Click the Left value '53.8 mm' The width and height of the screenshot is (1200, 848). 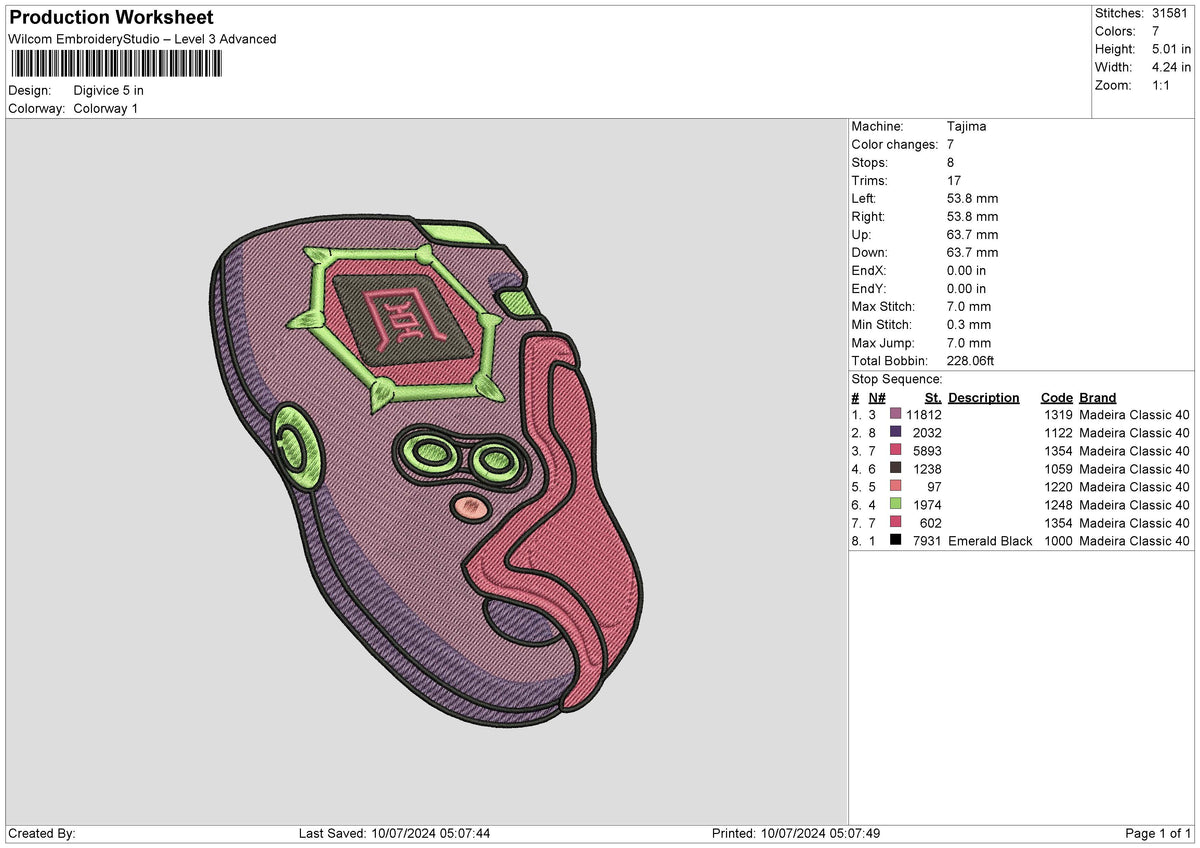pyautogui.click(x=972, y=199)
